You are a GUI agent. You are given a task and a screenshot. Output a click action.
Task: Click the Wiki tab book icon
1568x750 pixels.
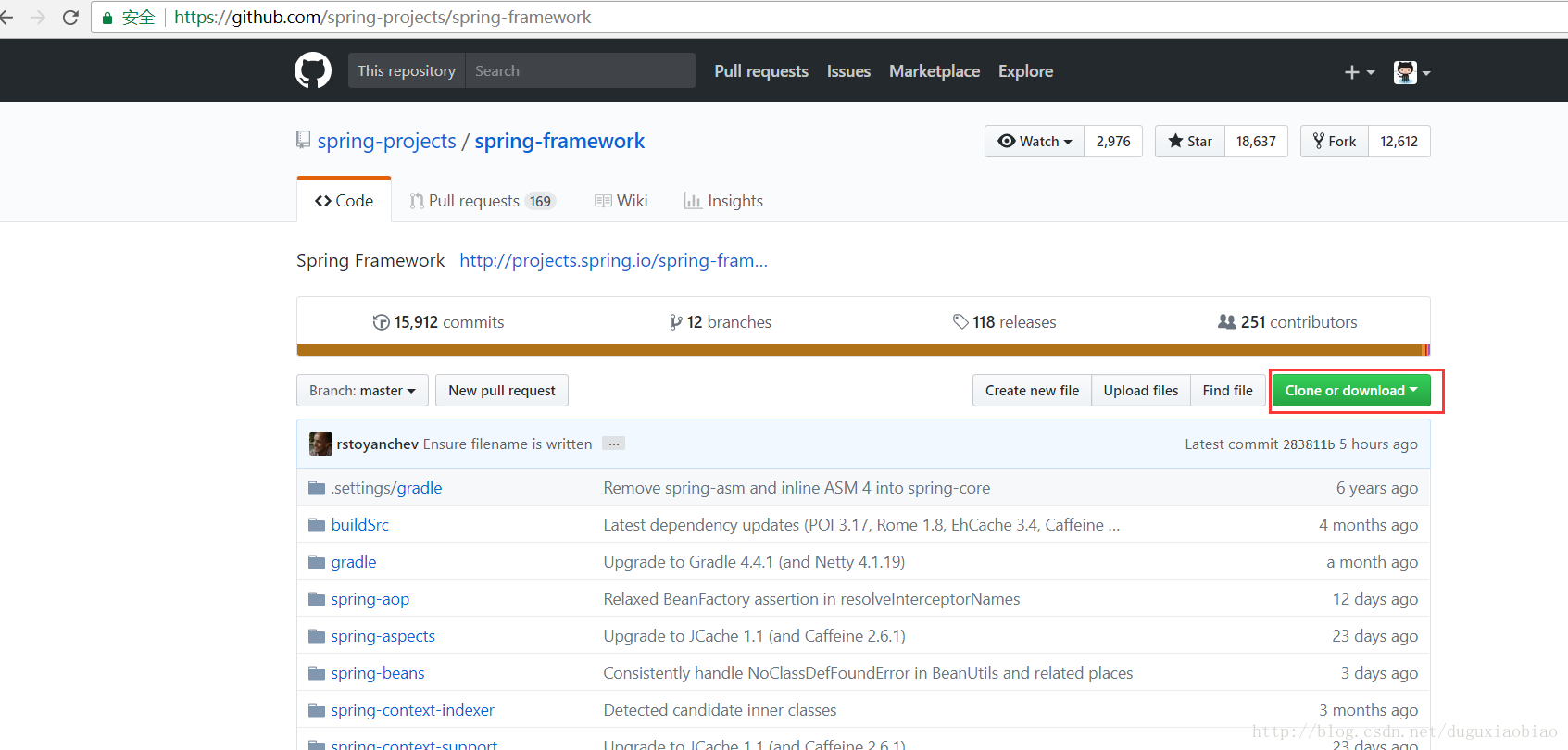coord(603,201)
